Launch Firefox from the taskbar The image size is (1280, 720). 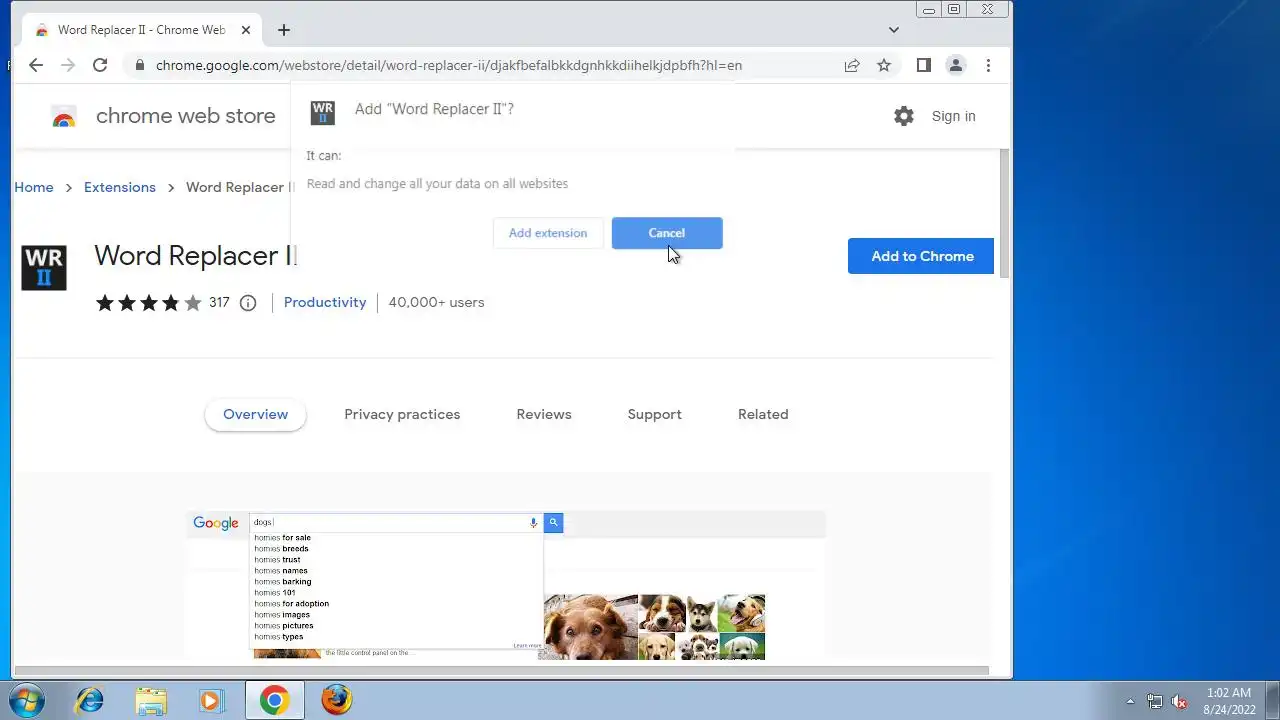coord(337,700)
